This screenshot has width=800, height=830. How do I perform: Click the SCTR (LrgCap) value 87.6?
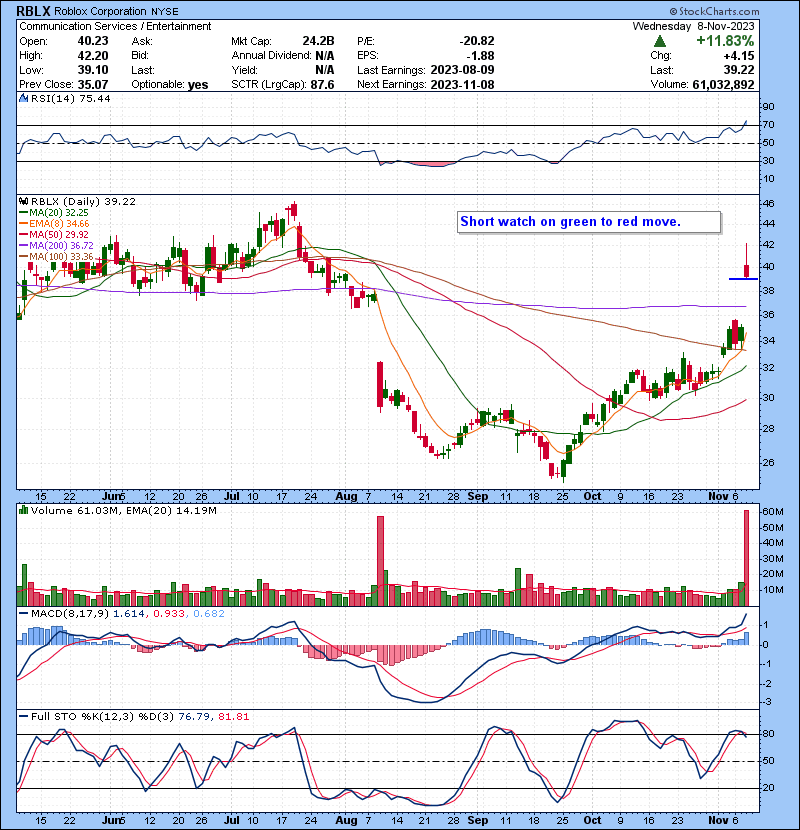pos(322,85)
